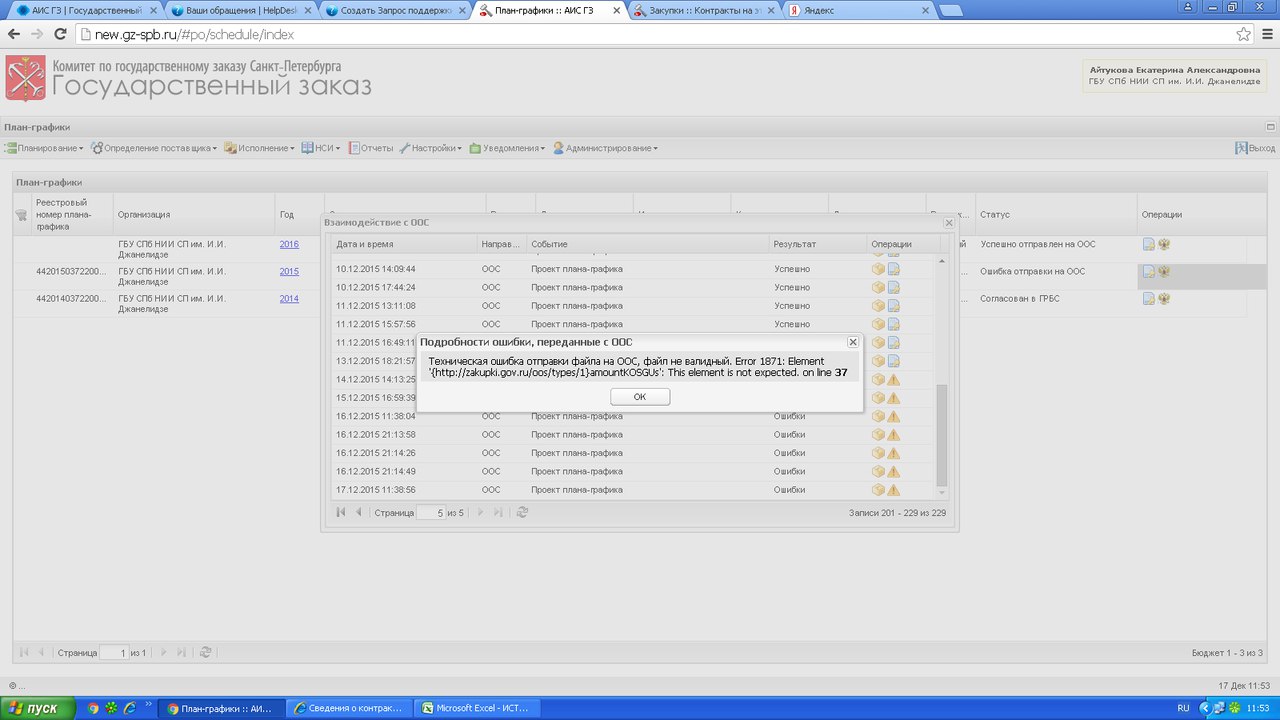Click document icon in 11.12.2015 16:49:11 row
This screenshot has width=1280, height=720.
tap(894, 343)
